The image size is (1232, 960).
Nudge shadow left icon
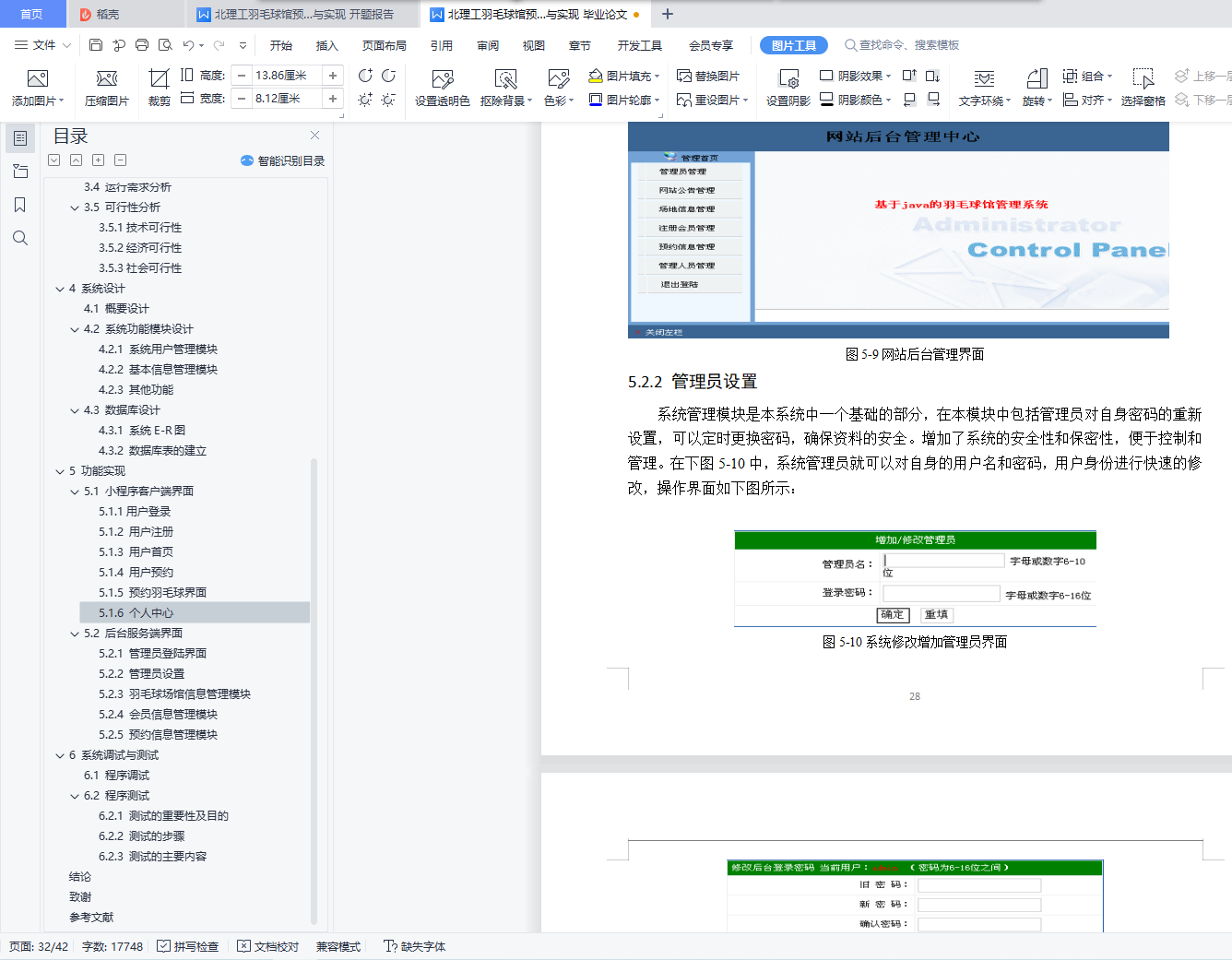[x=909, y=99]
